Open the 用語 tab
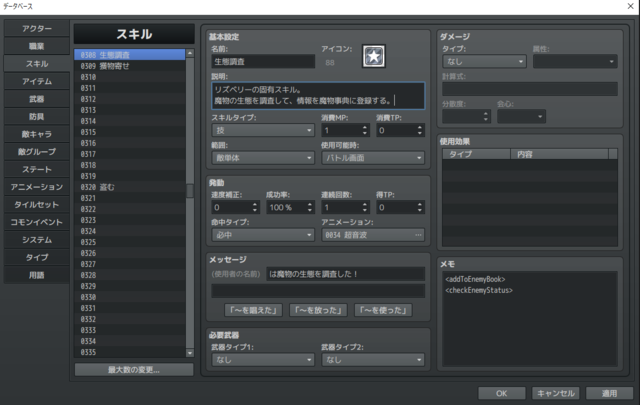 (x=37, y=275)
